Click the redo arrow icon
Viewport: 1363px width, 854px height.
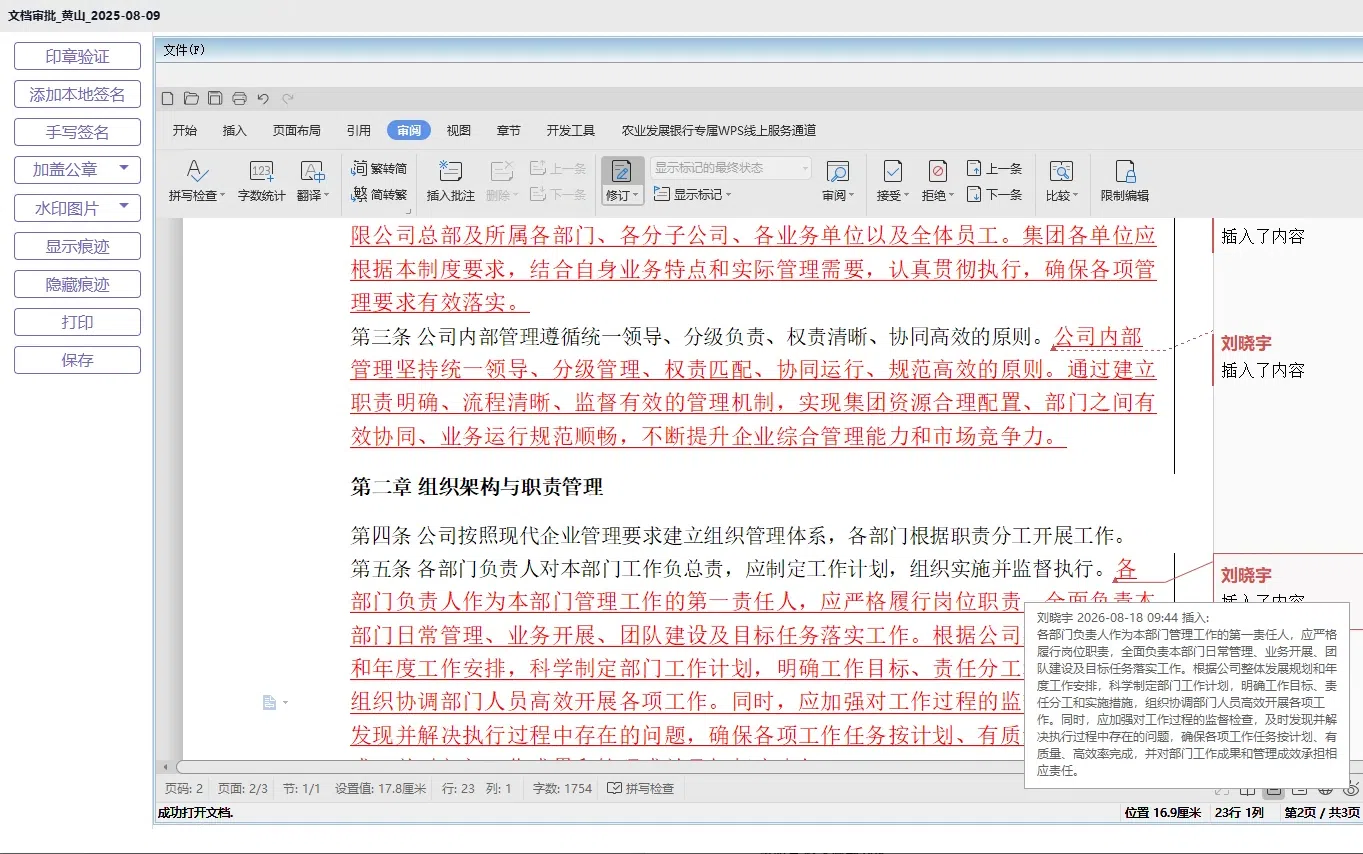point(288,98)
